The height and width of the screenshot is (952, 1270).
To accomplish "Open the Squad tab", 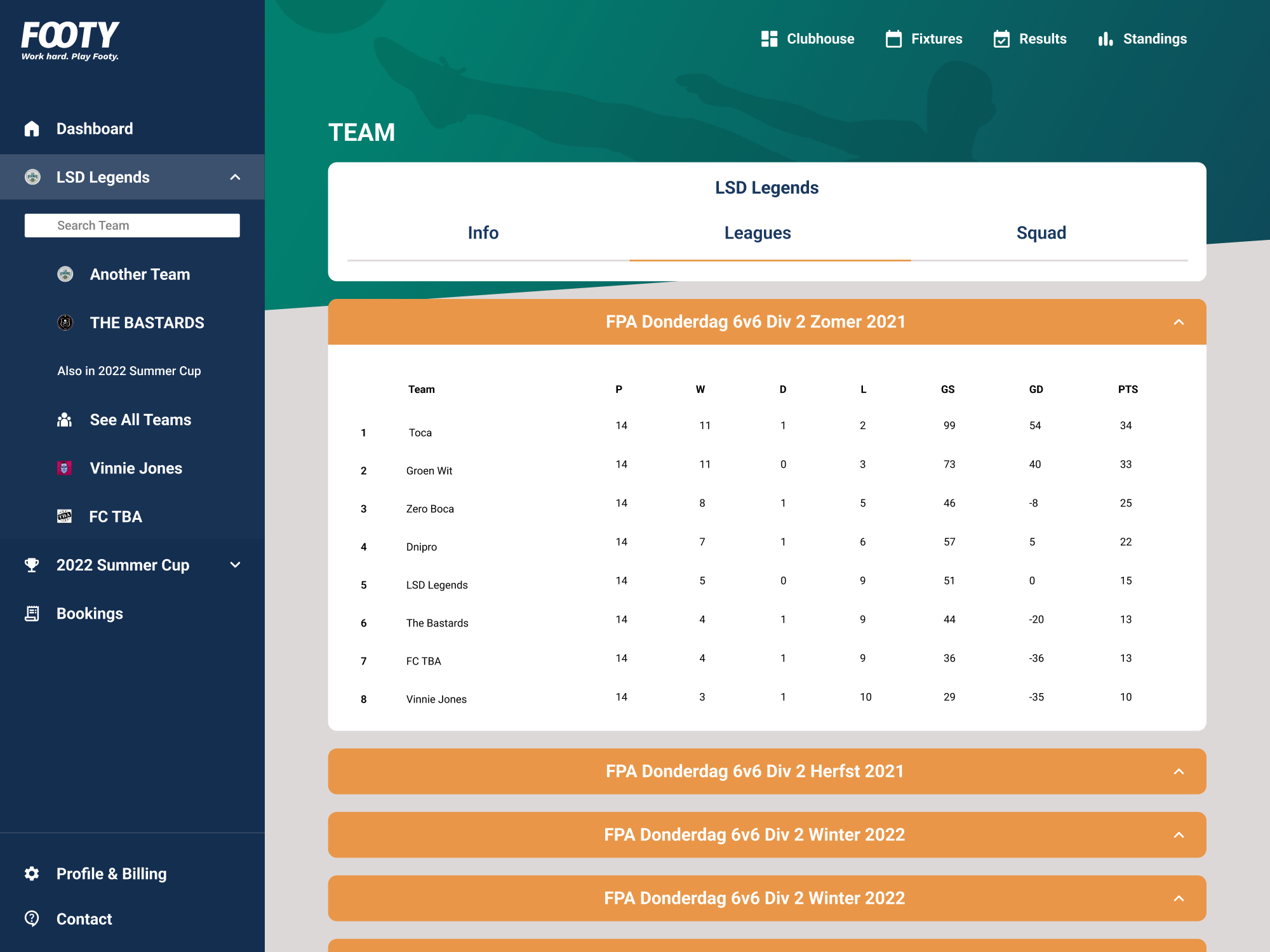I will pyautogui.click(x=1041, y=233).
